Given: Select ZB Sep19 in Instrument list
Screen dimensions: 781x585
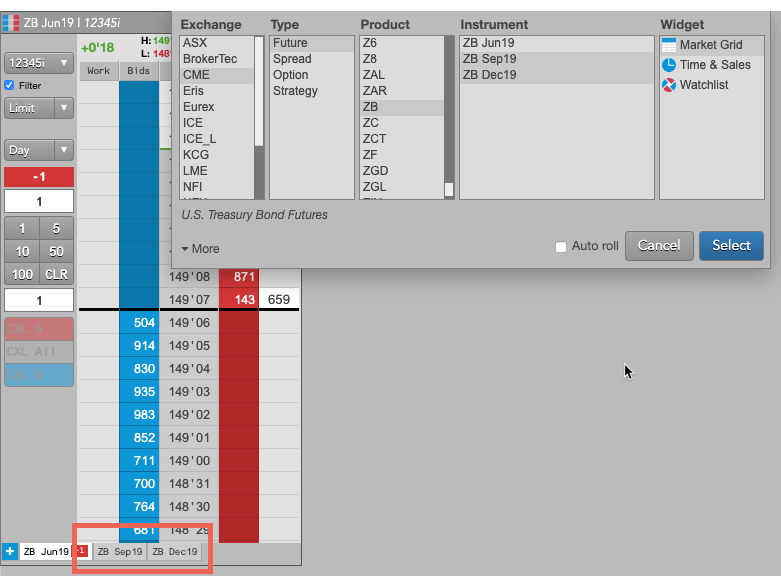Looking at the screenshot, I should 556,59.
